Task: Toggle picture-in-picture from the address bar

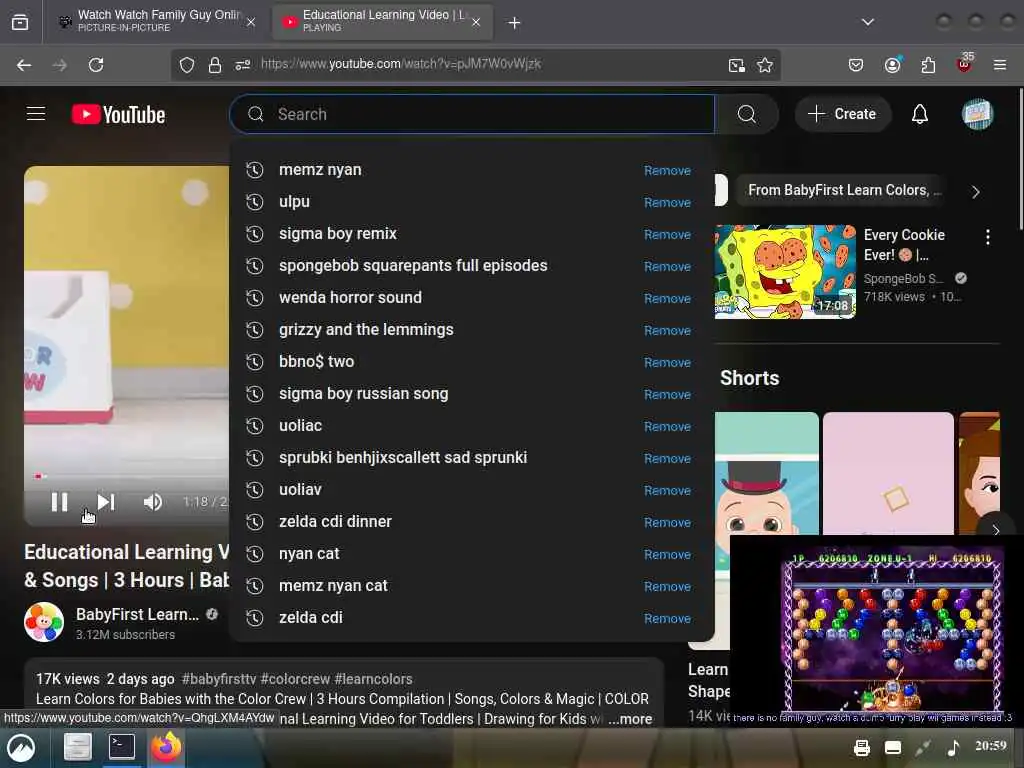Action: click(x=737, y=65)
